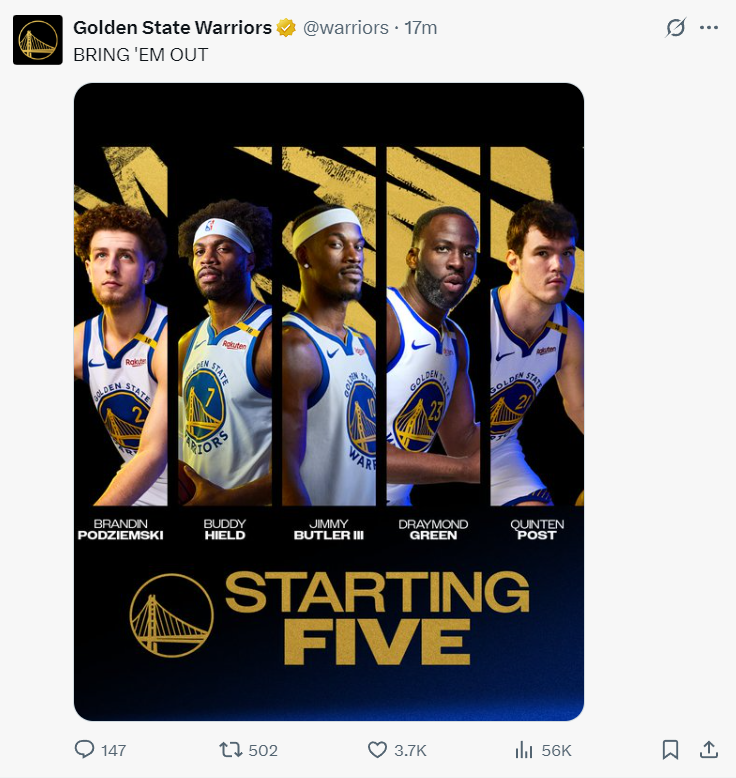This screenshot has height=778, width=736.
Task: Click the gold verified badge
Action: pos(286,28)
